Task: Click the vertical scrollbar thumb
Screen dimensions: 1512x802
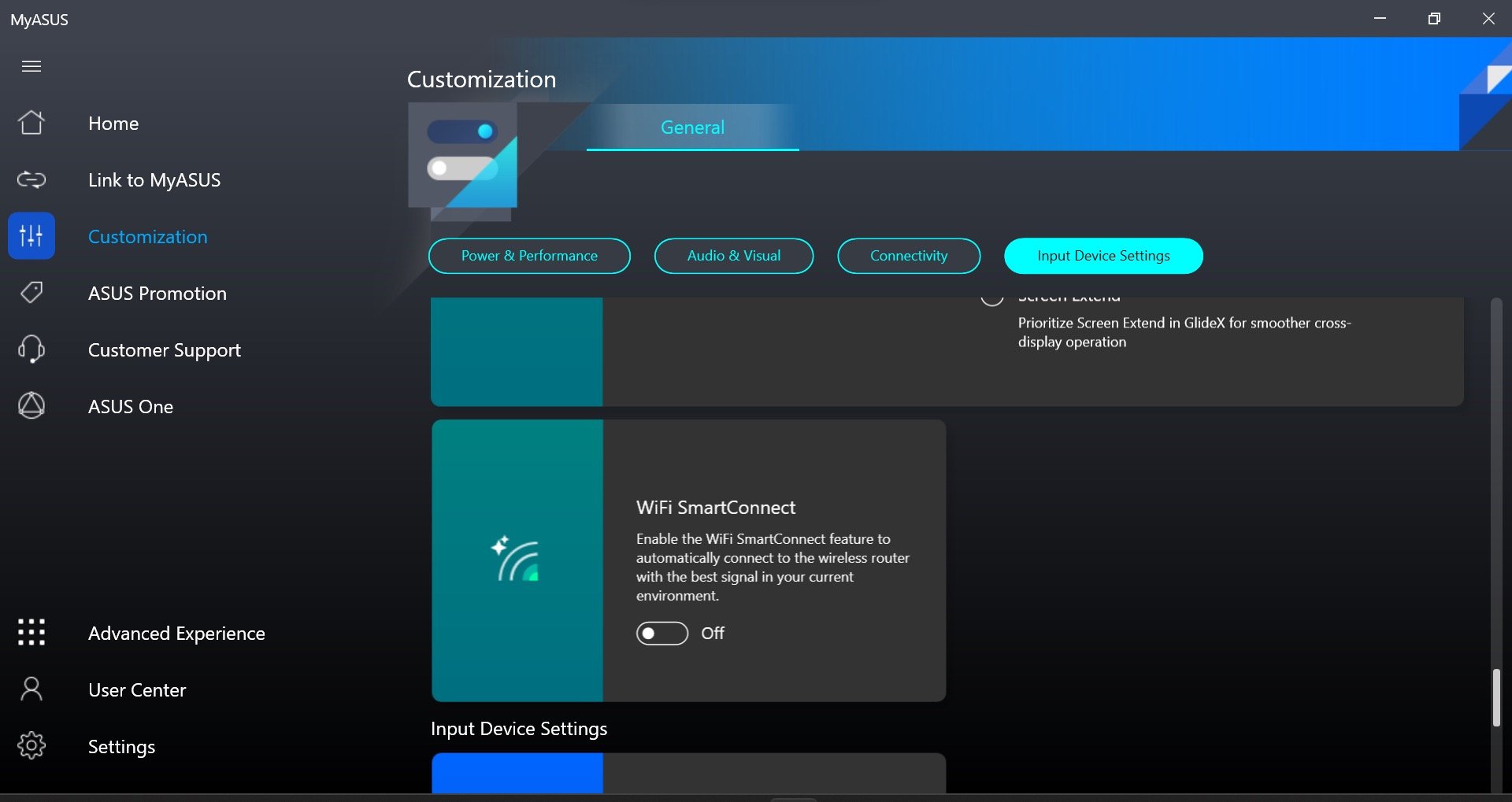Action: tap(1496, 697)
